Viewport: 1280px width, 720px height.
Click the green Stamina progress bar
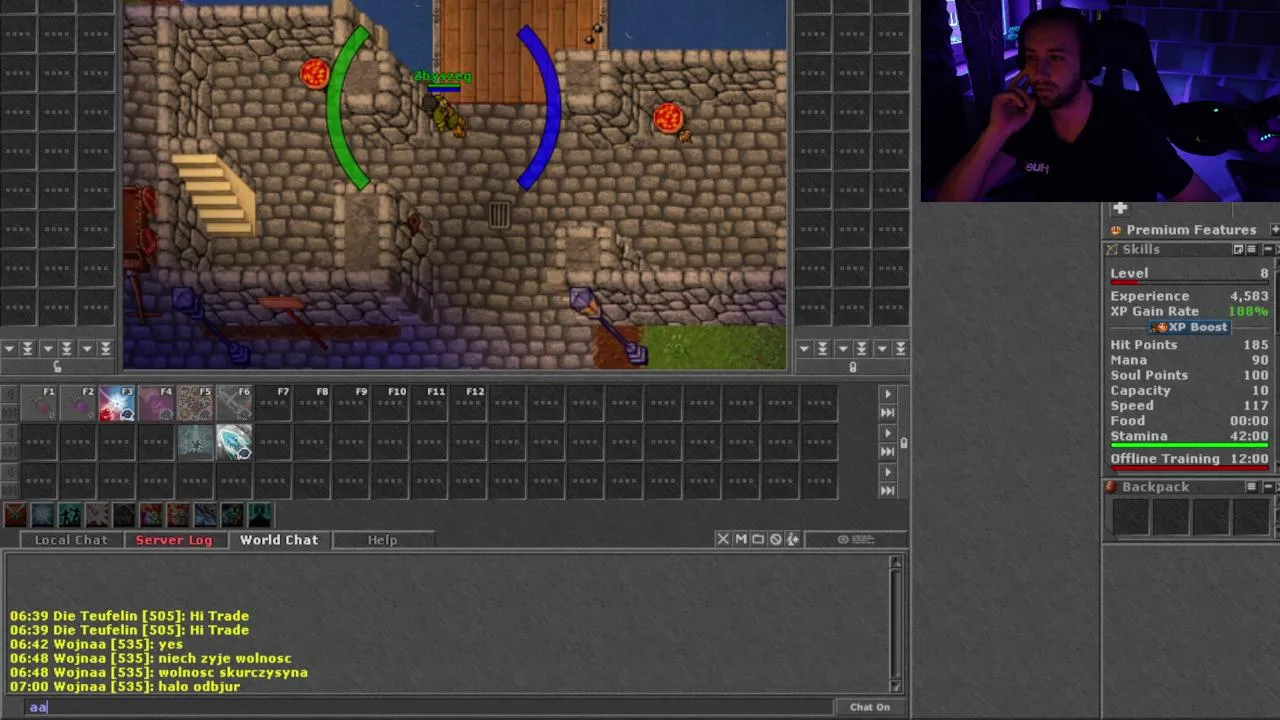tap(1189, 445)
